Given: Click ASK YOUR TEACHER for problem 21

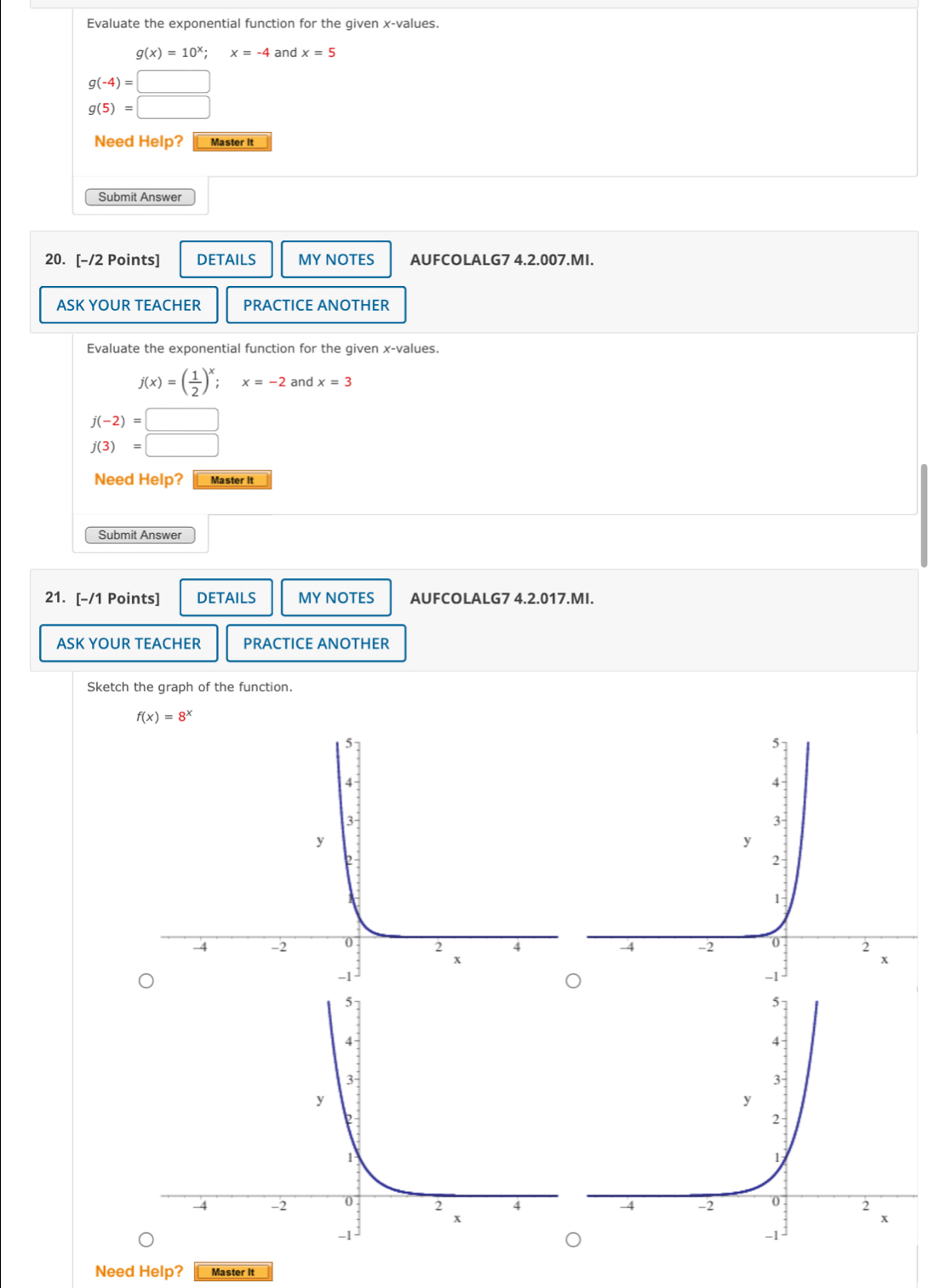Looking at the screenshot, I should (x=128, y=643).
